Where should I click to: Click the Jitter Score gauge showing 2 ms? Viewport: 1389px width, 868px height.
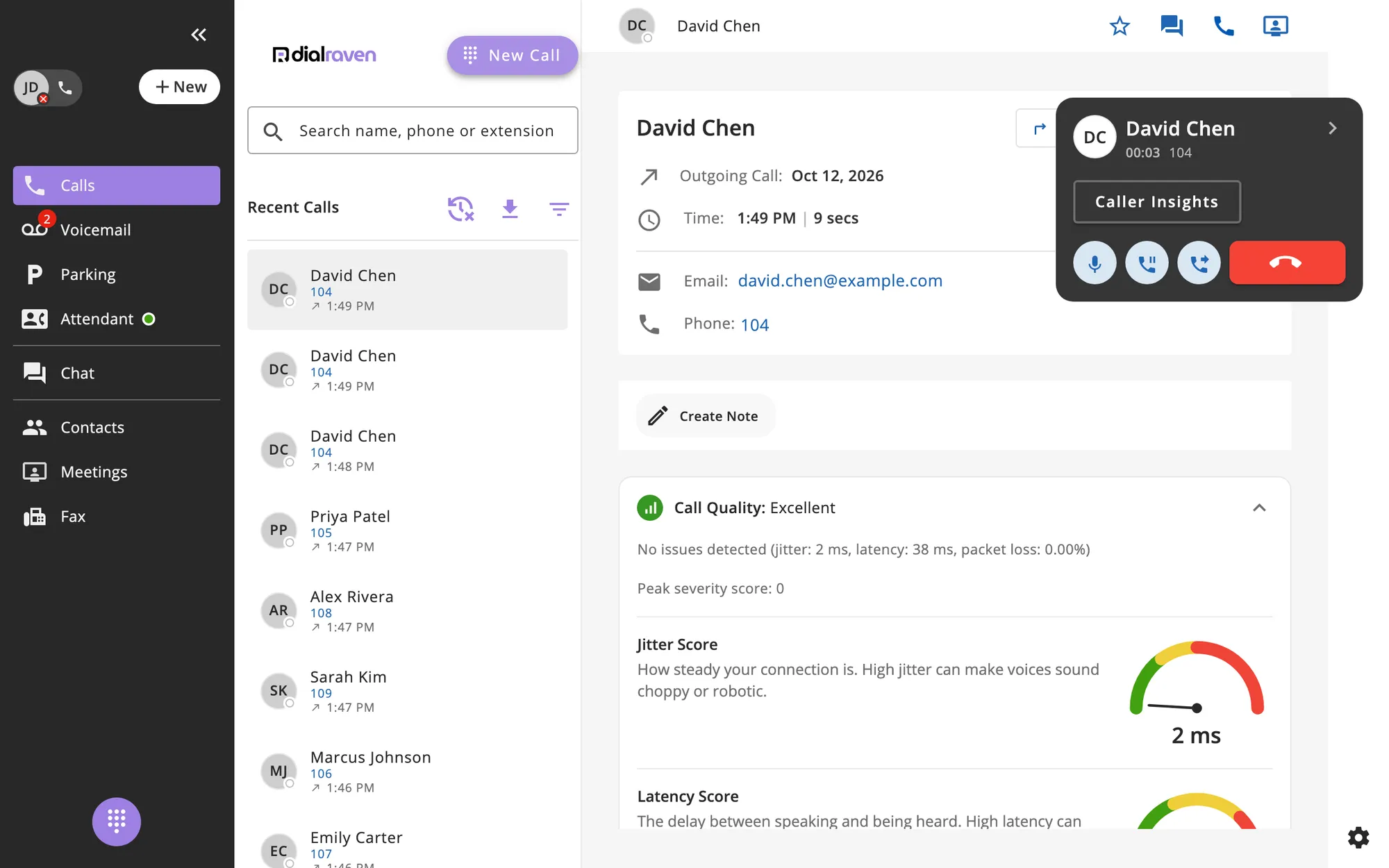pyautogui.click(x=1196, y=692)
